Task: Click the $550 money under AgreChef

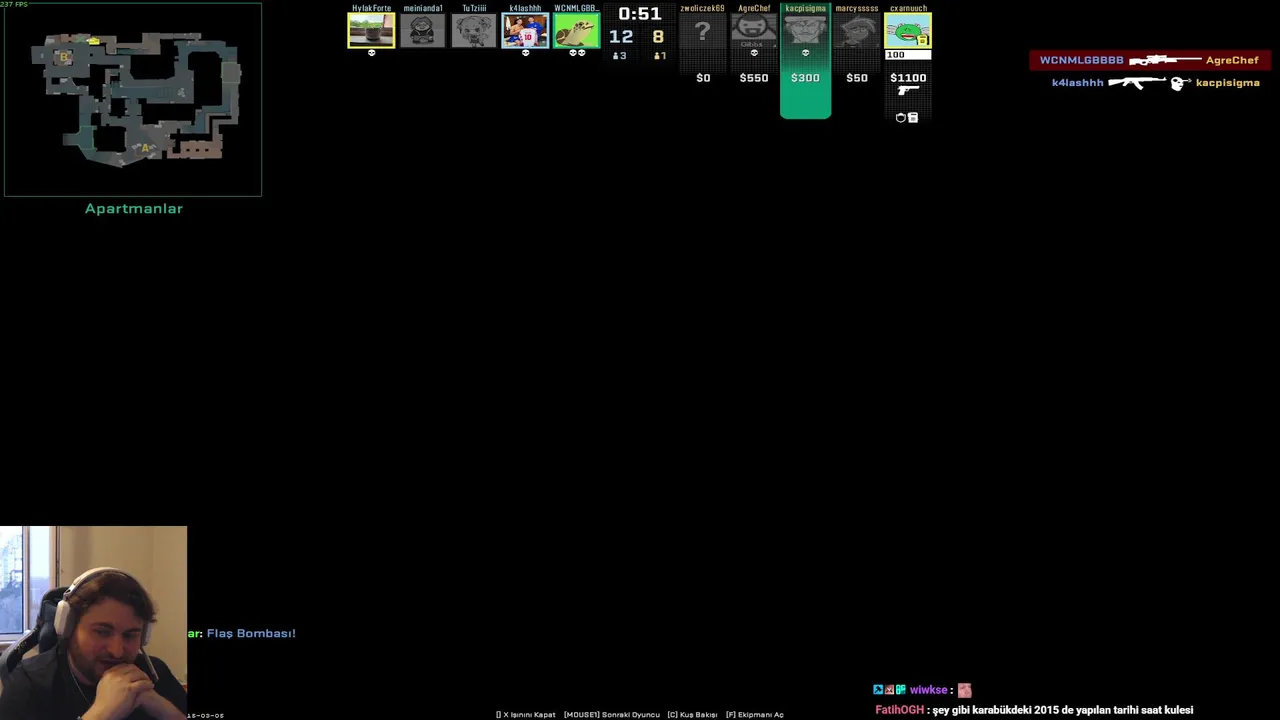Action: 754,78
